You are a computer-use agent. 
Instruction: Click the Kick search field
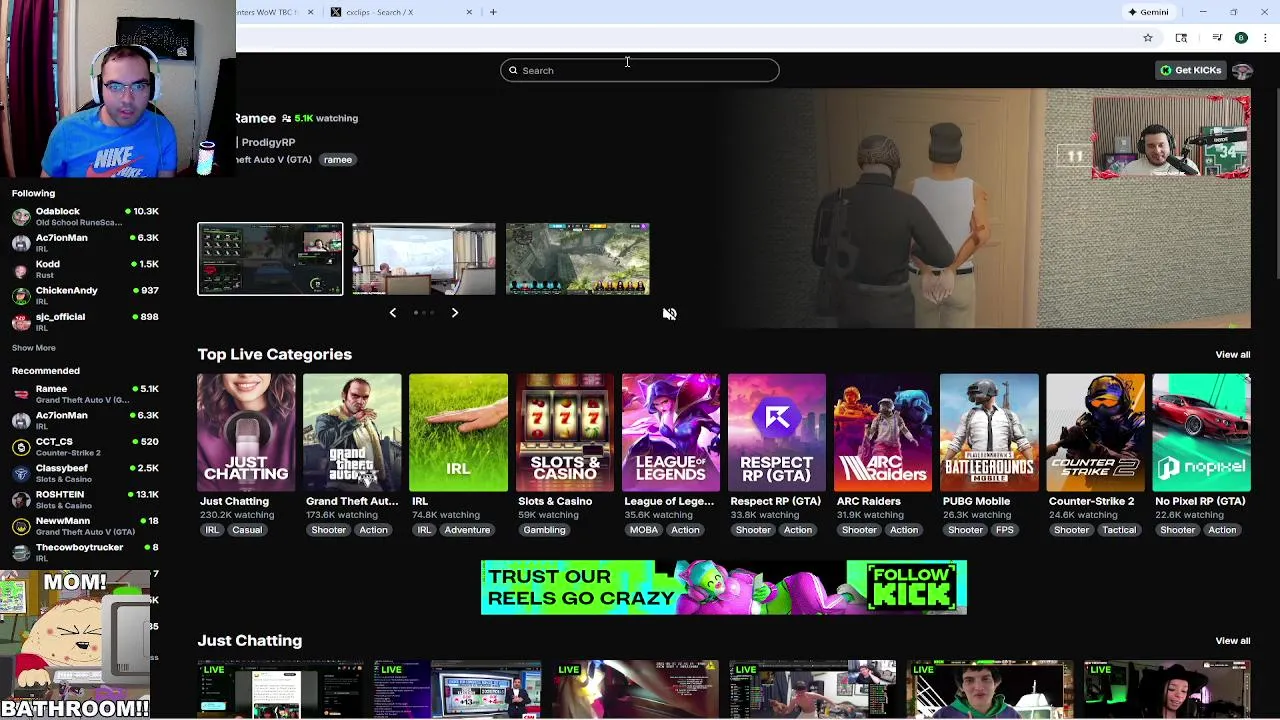[640, 70]
